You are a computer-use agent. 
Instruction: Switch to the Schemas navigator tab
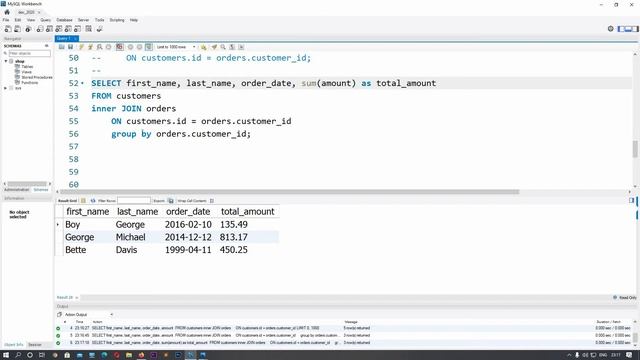tap(41, 190)
